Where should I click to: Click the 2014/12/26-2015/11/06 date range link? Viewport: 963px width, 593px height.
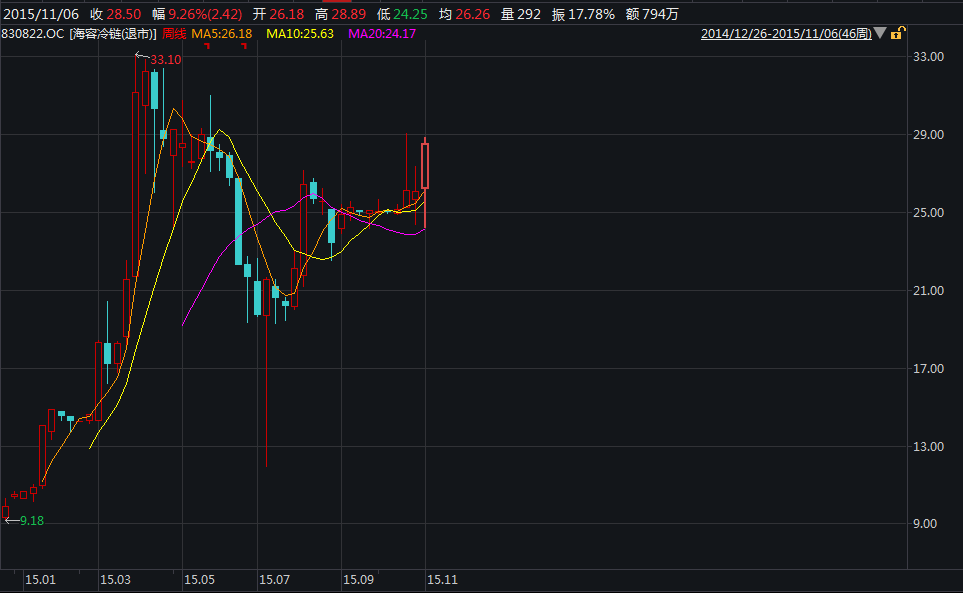tap(785, 34)
